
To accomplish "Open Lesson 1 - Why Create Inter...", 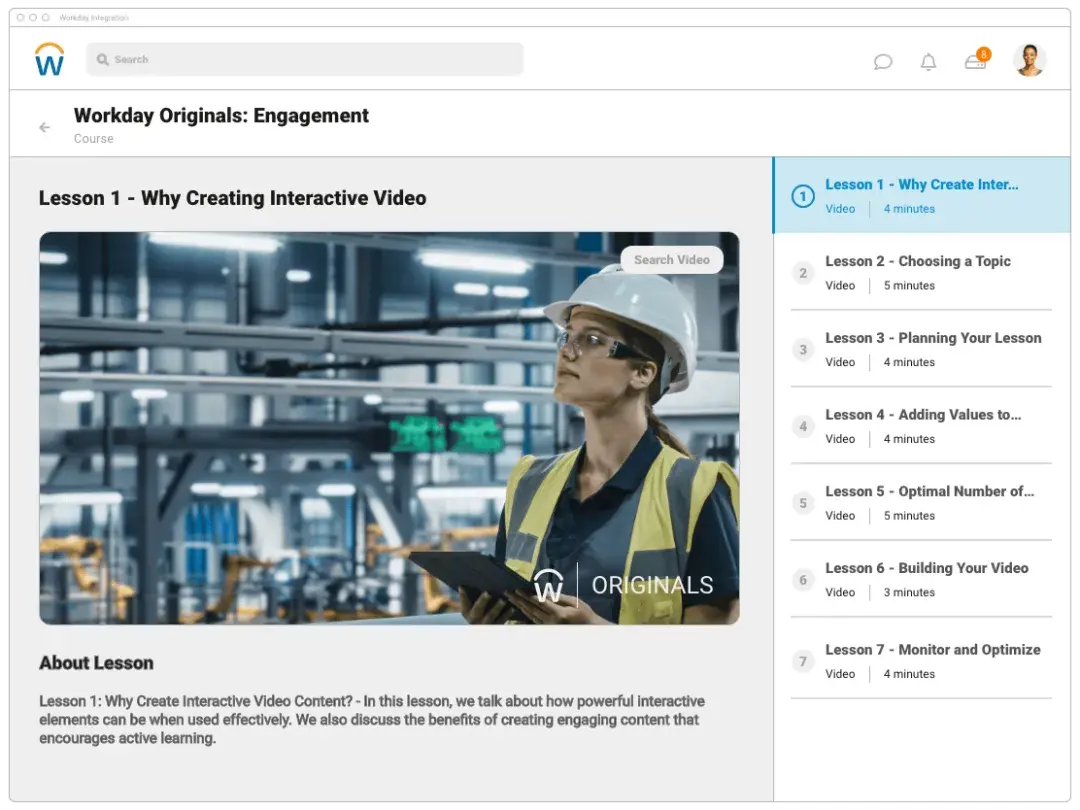I will (x=921, y=185).
